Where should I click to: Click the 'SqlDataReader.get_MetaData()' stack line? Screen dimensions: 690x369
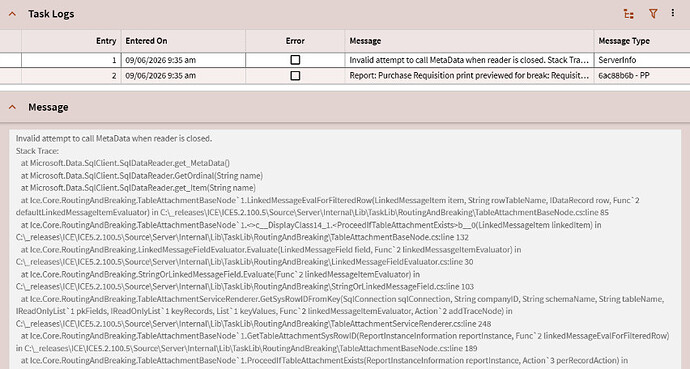click(x=125, y=163)
